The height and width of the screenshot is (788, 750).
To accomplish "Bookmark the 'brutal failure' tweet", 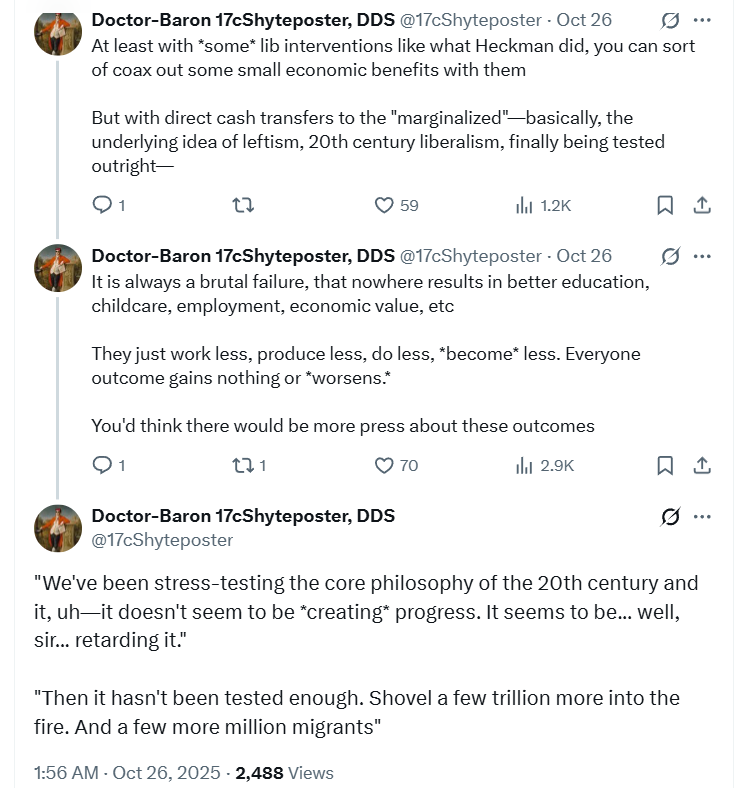I will (665, 465).
